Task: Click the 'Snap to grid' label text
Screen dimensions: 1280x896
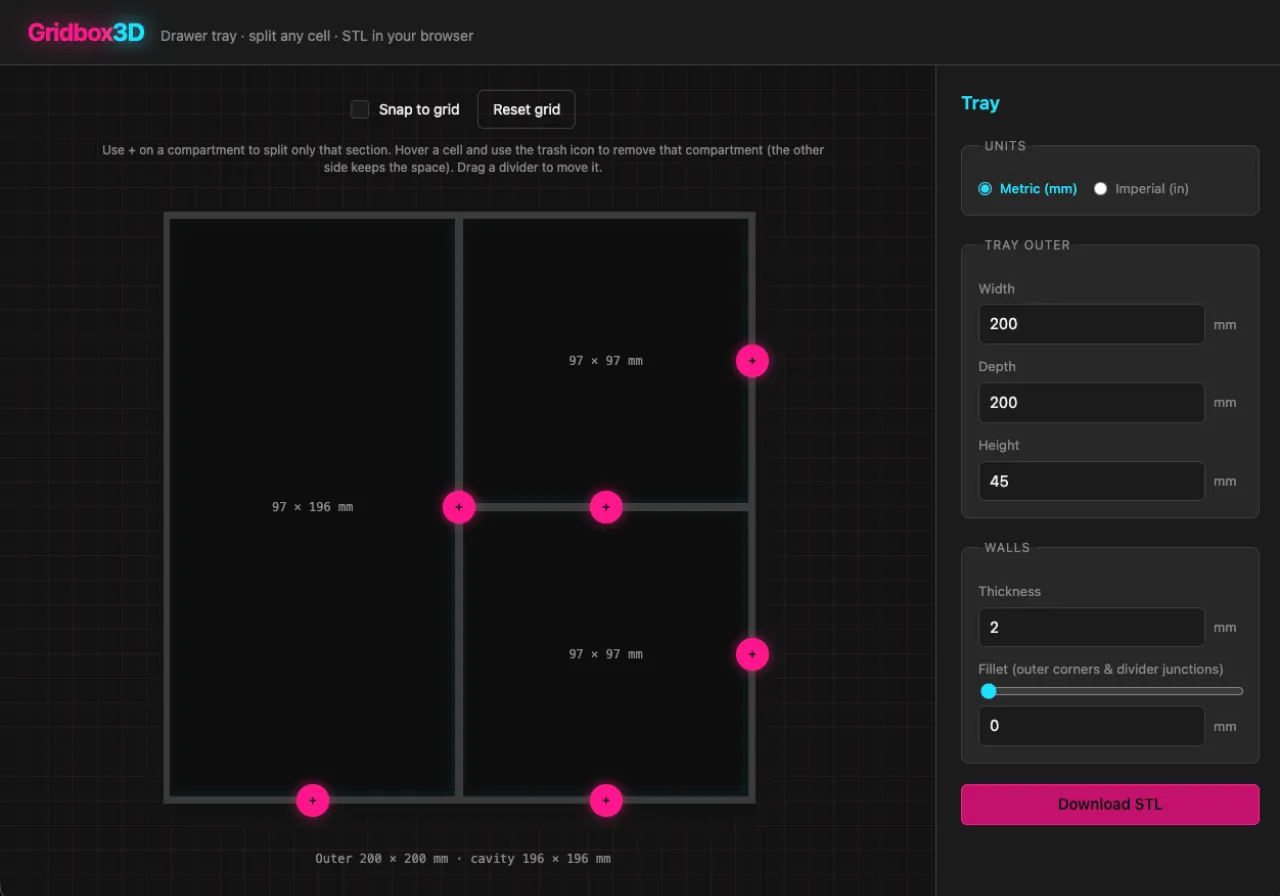Action: pos(419,110)
